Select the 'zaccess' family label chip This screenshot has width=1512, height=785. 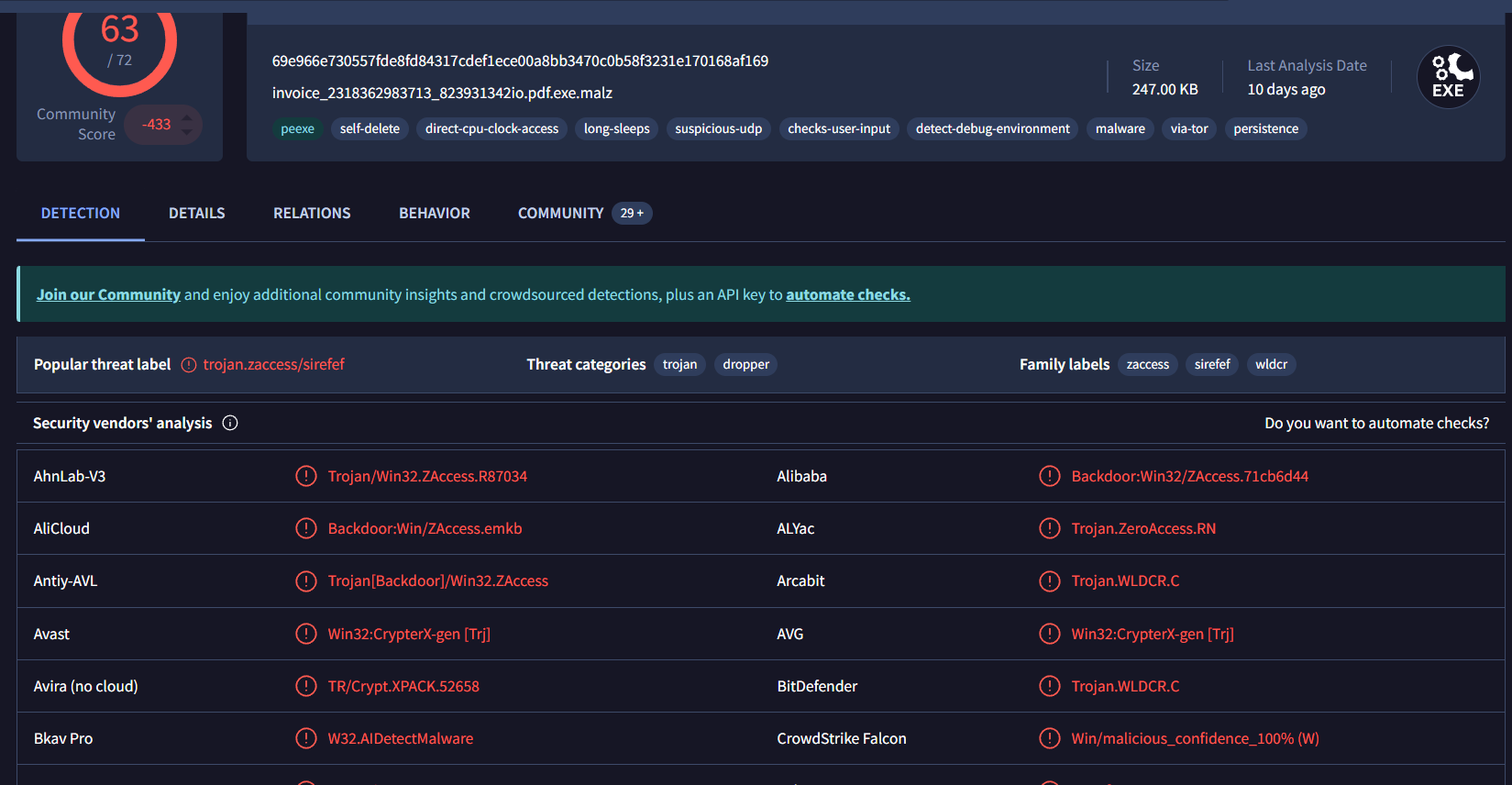(1147, 364)
